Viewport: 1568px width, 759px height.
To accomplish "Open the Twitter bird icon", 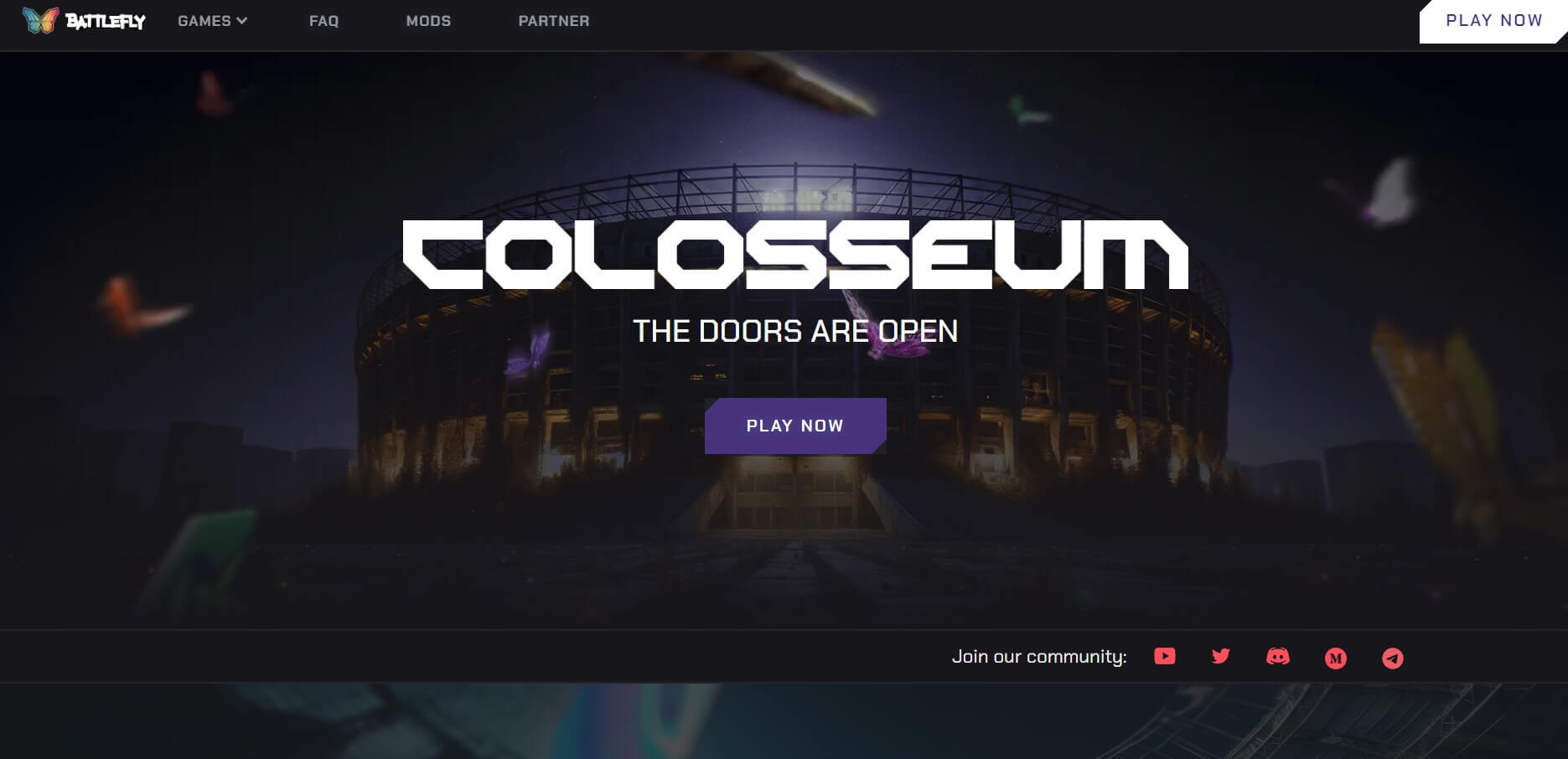I will click(x=1220, y=656).
